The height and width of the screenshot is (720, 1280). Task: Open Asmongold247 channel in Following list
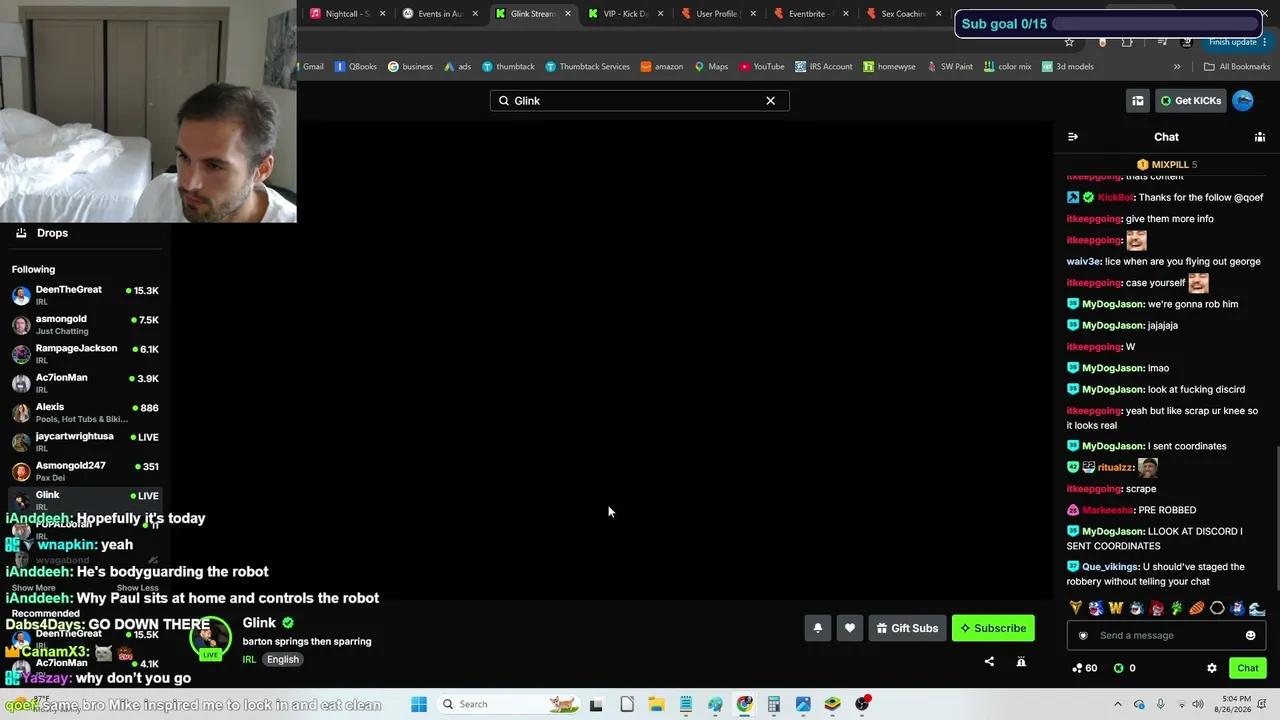coord(85,471)
